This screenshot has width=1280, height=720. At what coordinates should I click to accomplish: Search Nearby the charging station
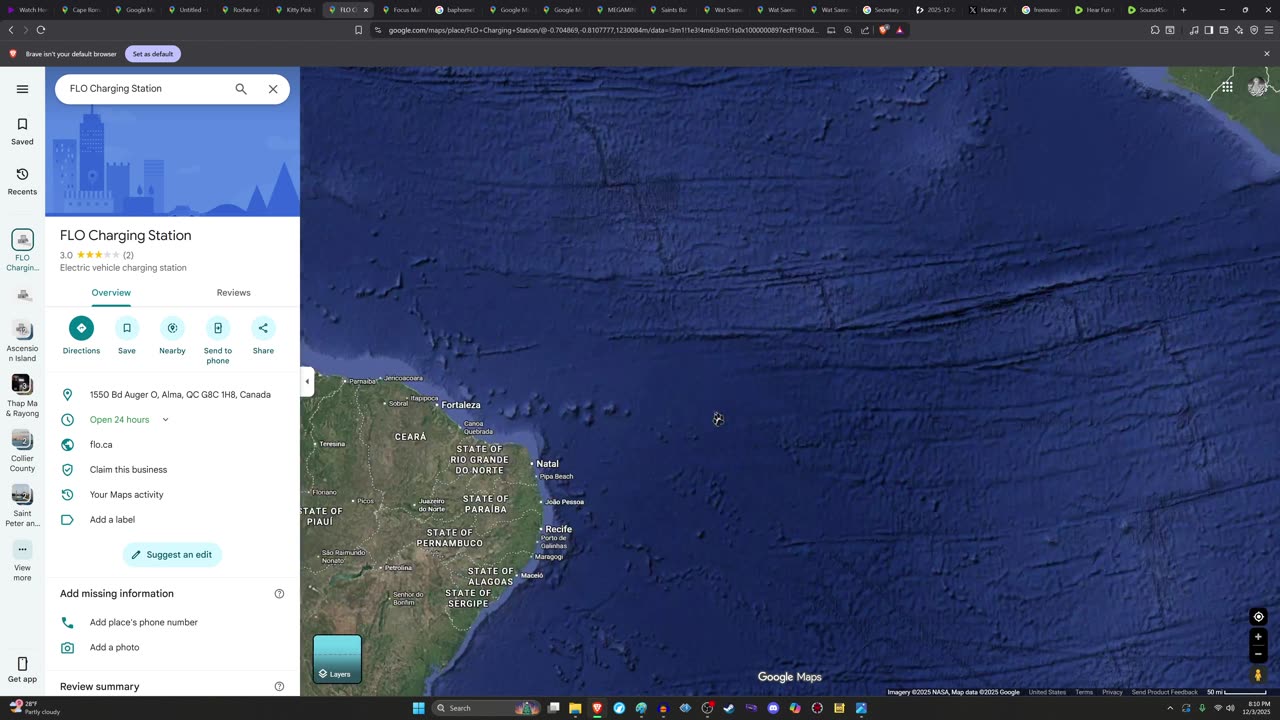point(172,336)
